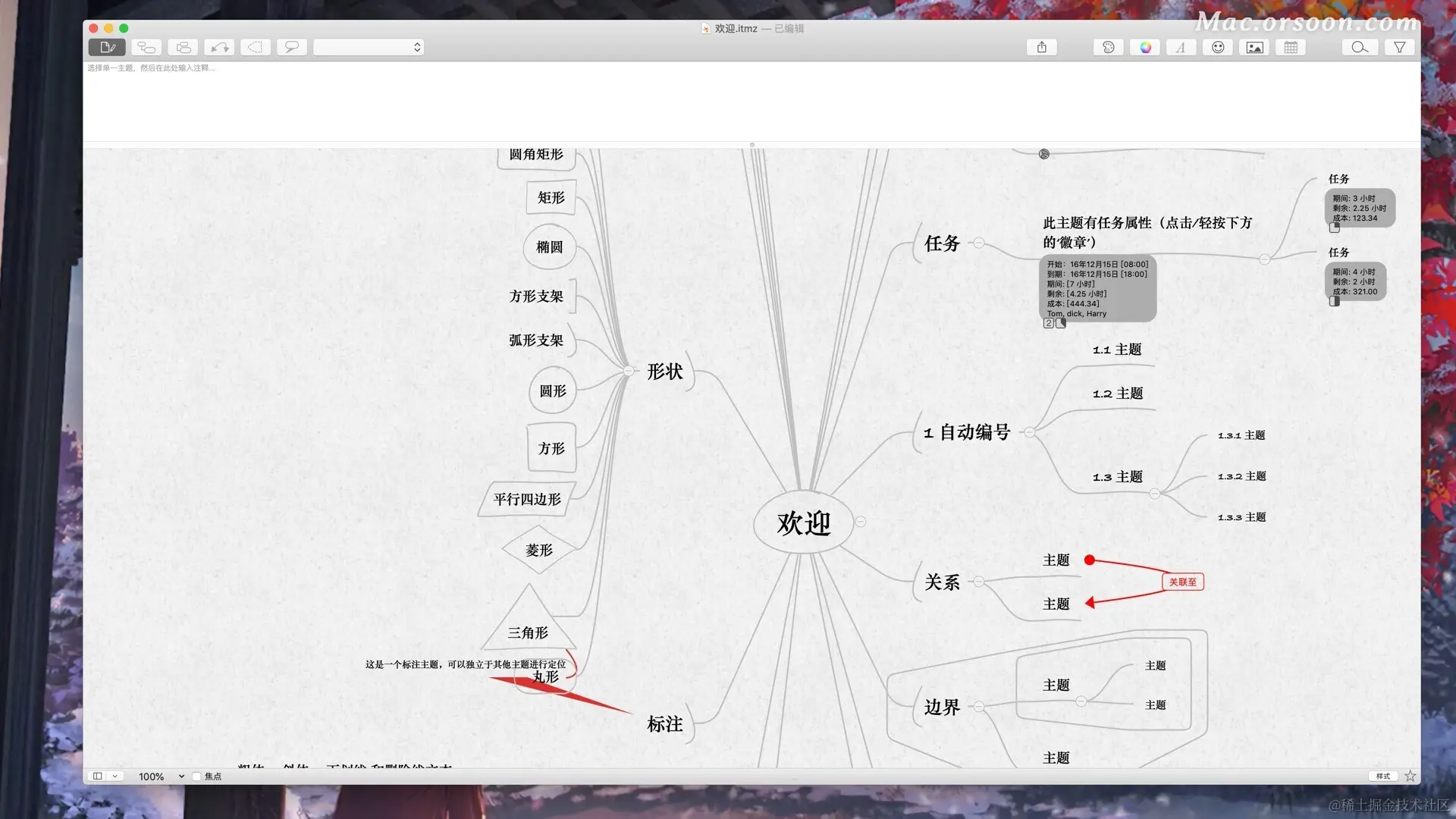This screenshot has width=1456, height=819.
Task: Expand the sidebar layout dropdown arrow
Action: tap(115, 777)
